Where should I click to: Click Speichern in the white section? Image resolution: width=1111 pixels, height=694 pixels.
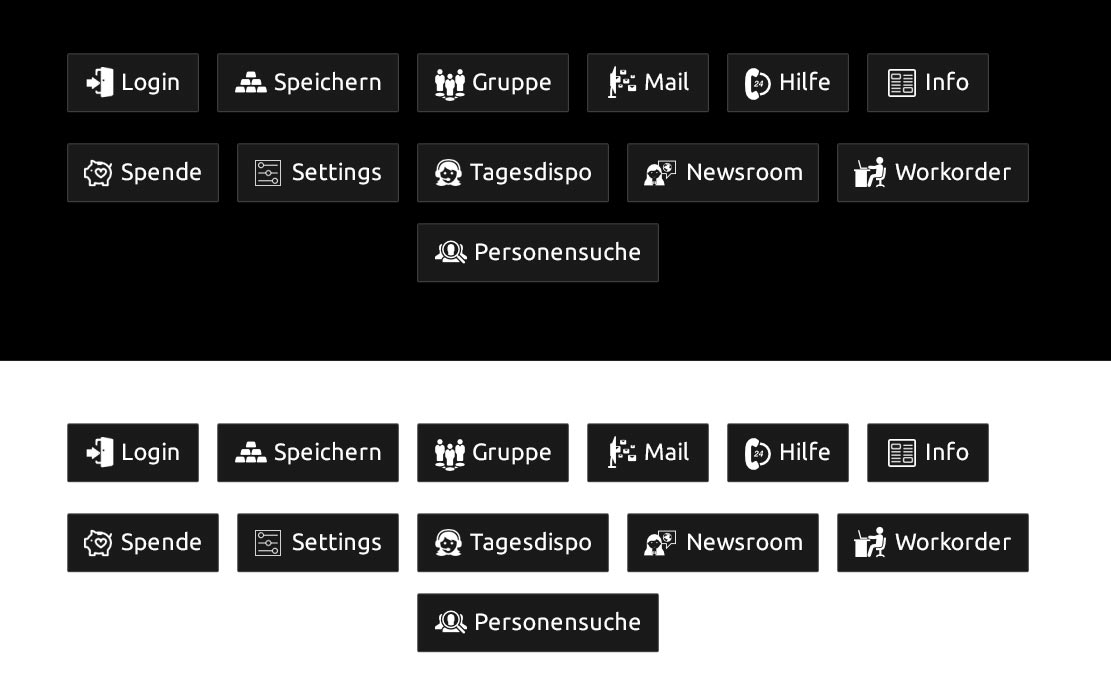pyautogui.click(x=308, y=452)
